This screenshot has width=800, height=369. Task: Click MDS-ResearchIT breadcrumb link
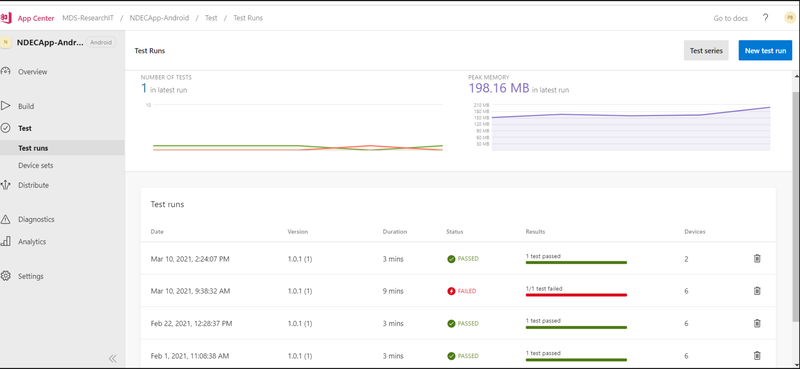point(88,18)
